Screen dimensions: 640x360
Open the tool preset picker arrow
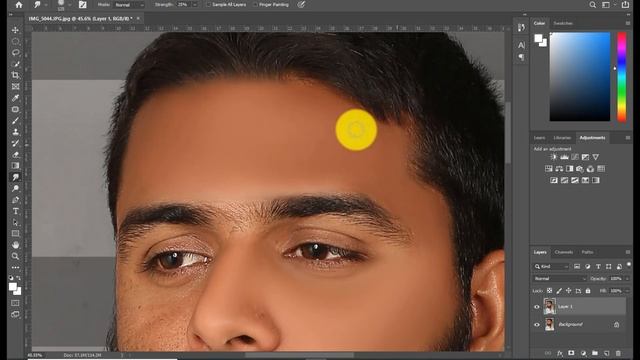46,5
